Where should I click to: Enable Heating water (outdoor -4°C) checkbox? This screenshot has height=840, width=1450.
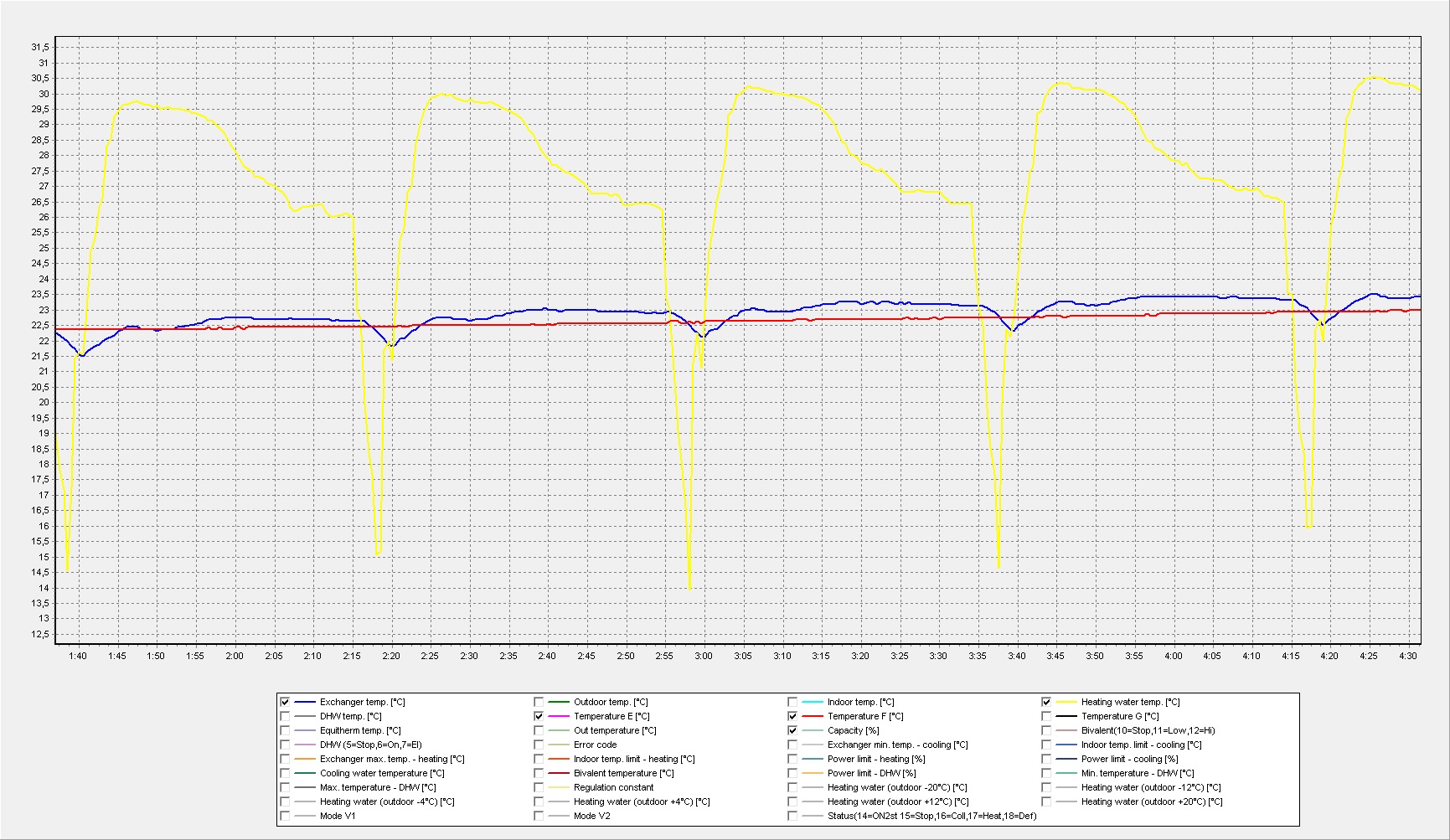(x=285, y=801)
